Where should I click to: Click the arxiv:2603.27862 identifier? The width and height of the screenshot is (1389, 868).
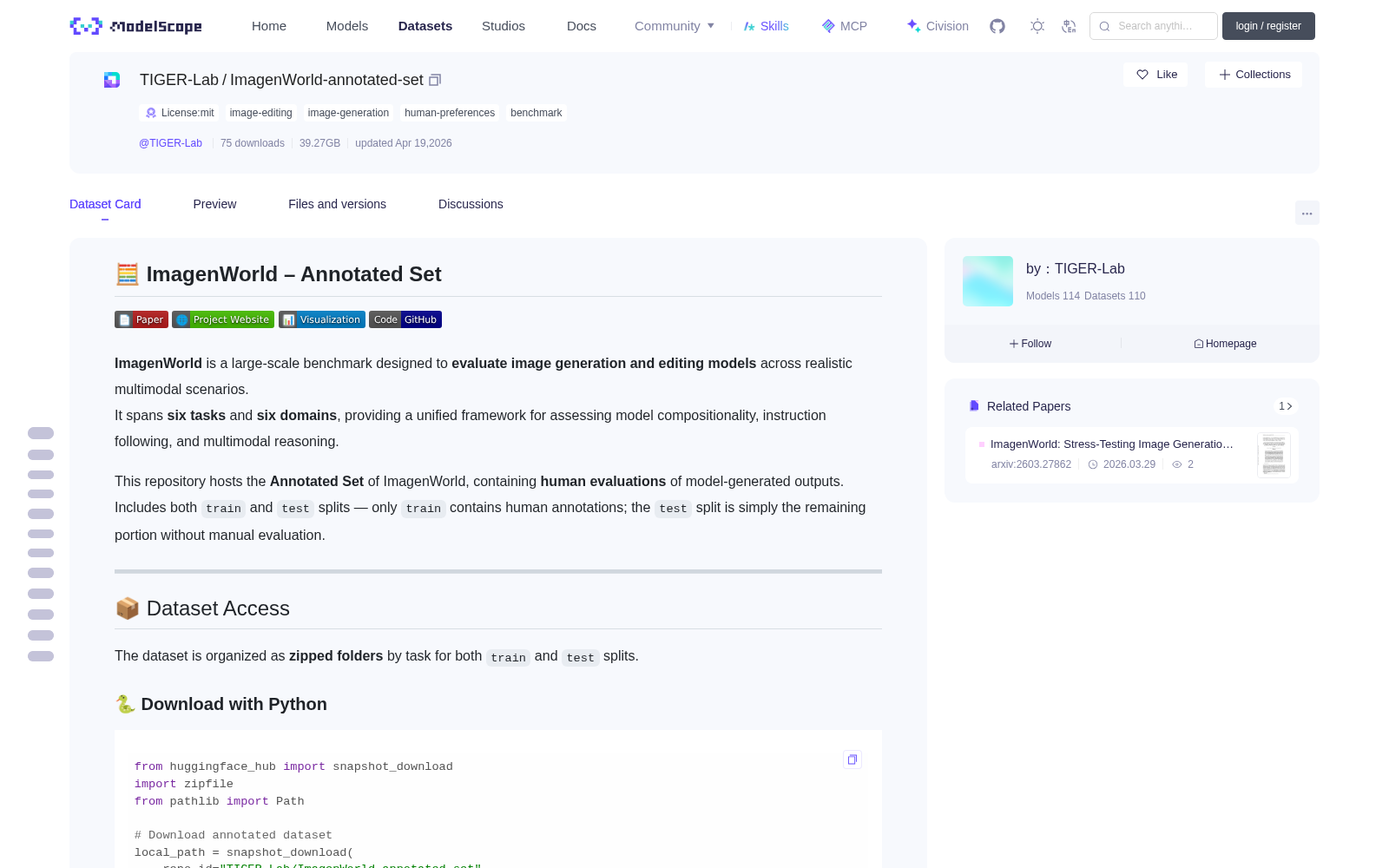(1031, 464)
